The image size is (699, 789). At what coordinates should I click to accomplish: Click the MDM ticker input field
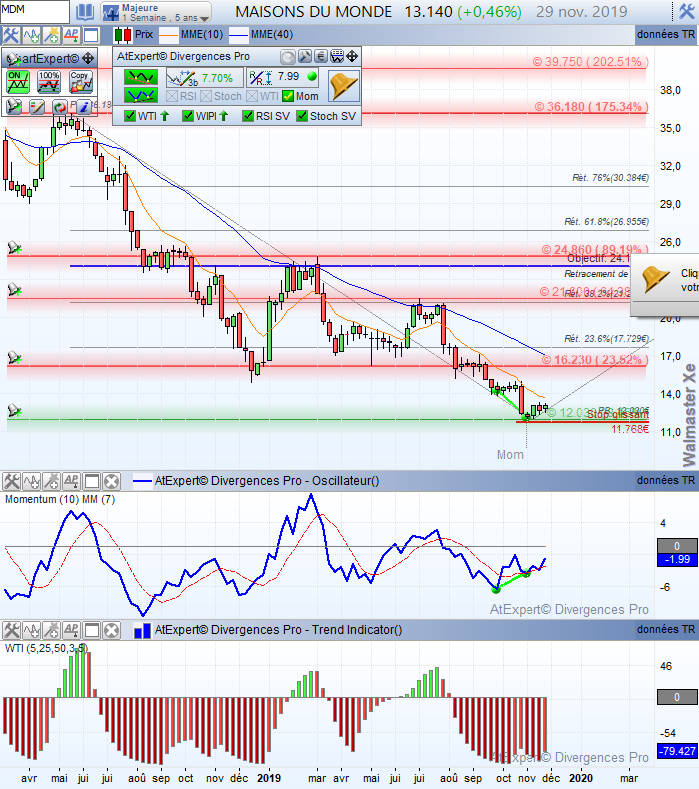click(x=35, y=12)
